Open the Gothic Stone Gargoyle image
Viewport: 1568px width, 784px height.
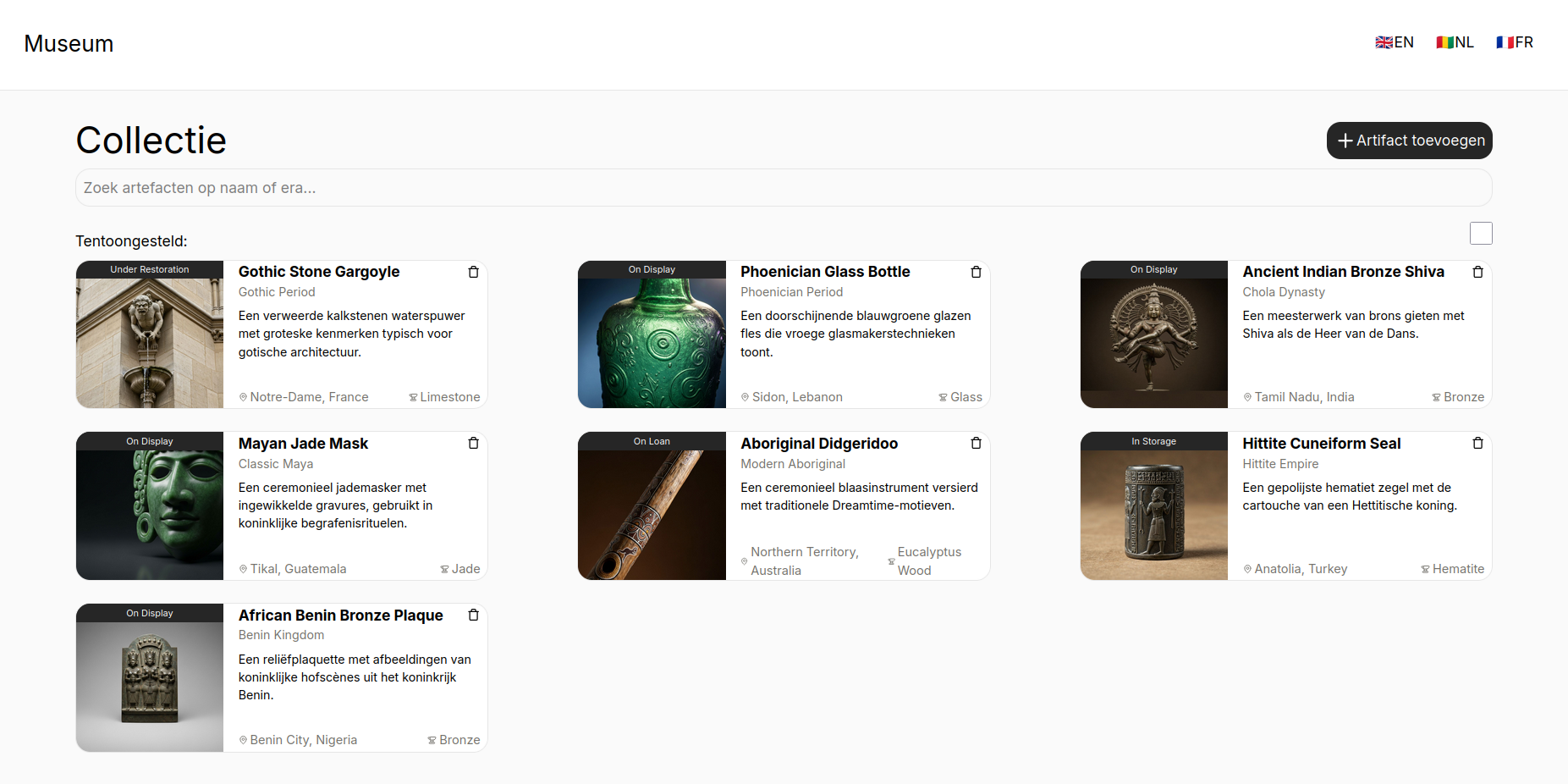click(x=150, y=343)
